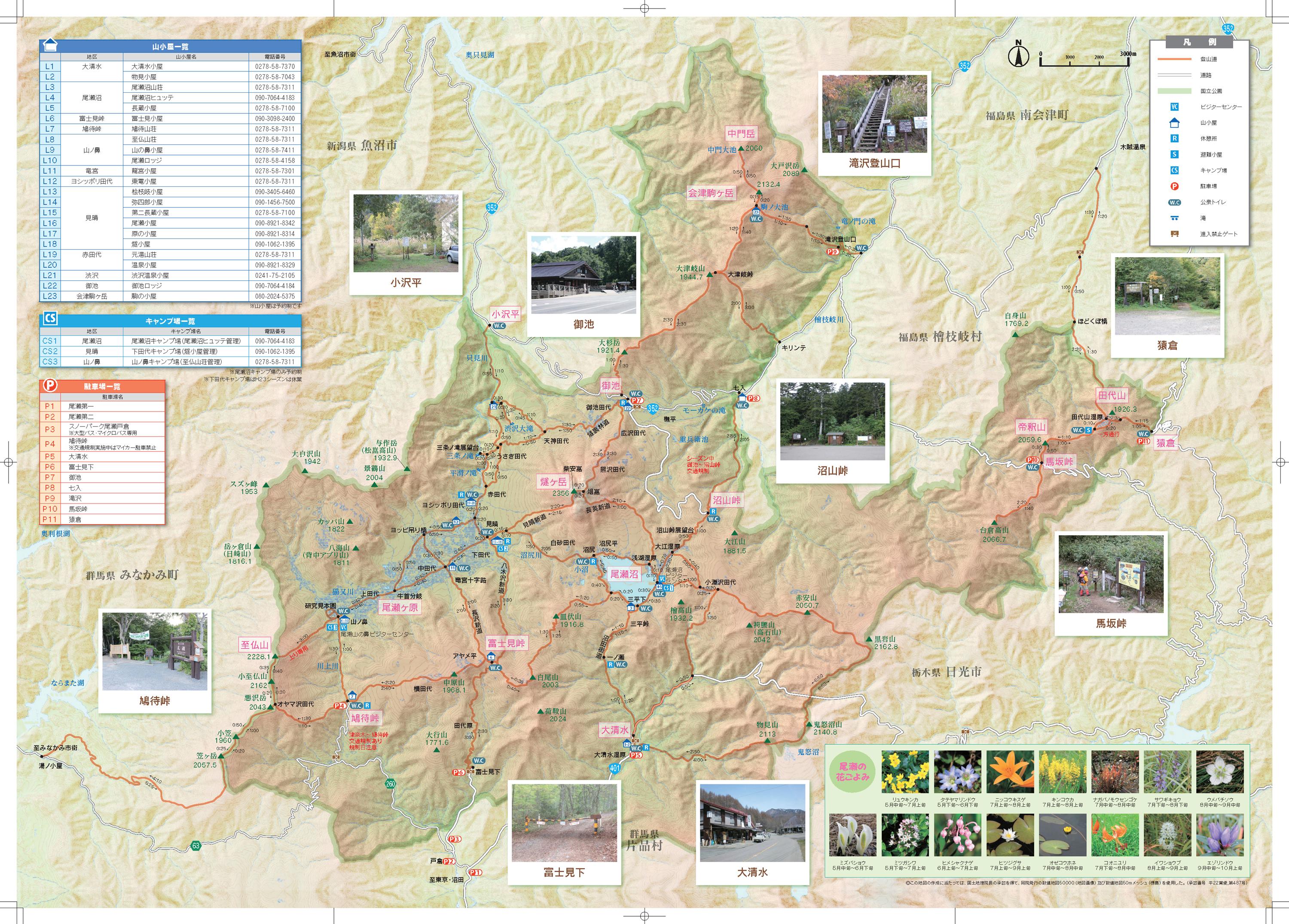Click the pink 燧ヶ岳 label
This screenshot has width=1289, height=924.
[553, 482]
